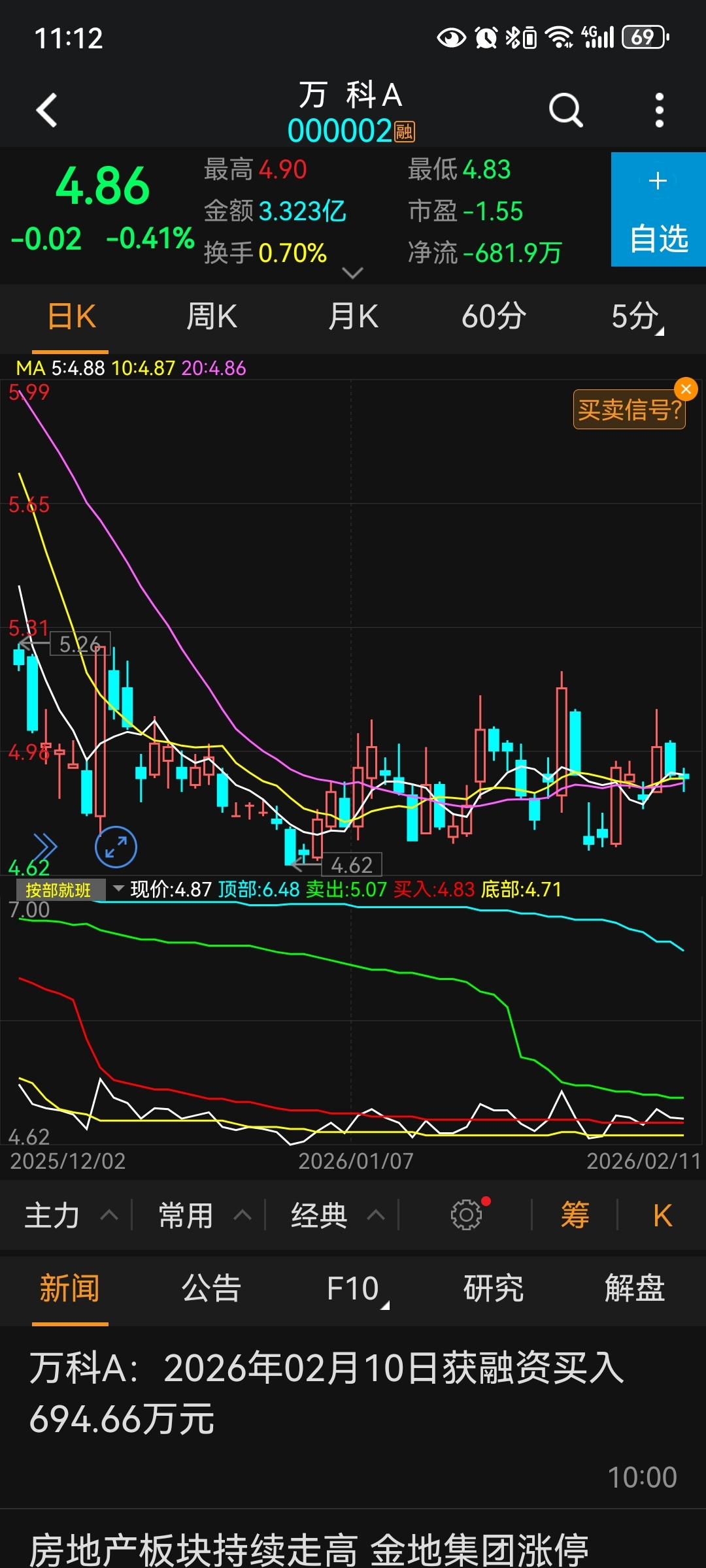Tap stock code 000002

[x=340, y=131]
